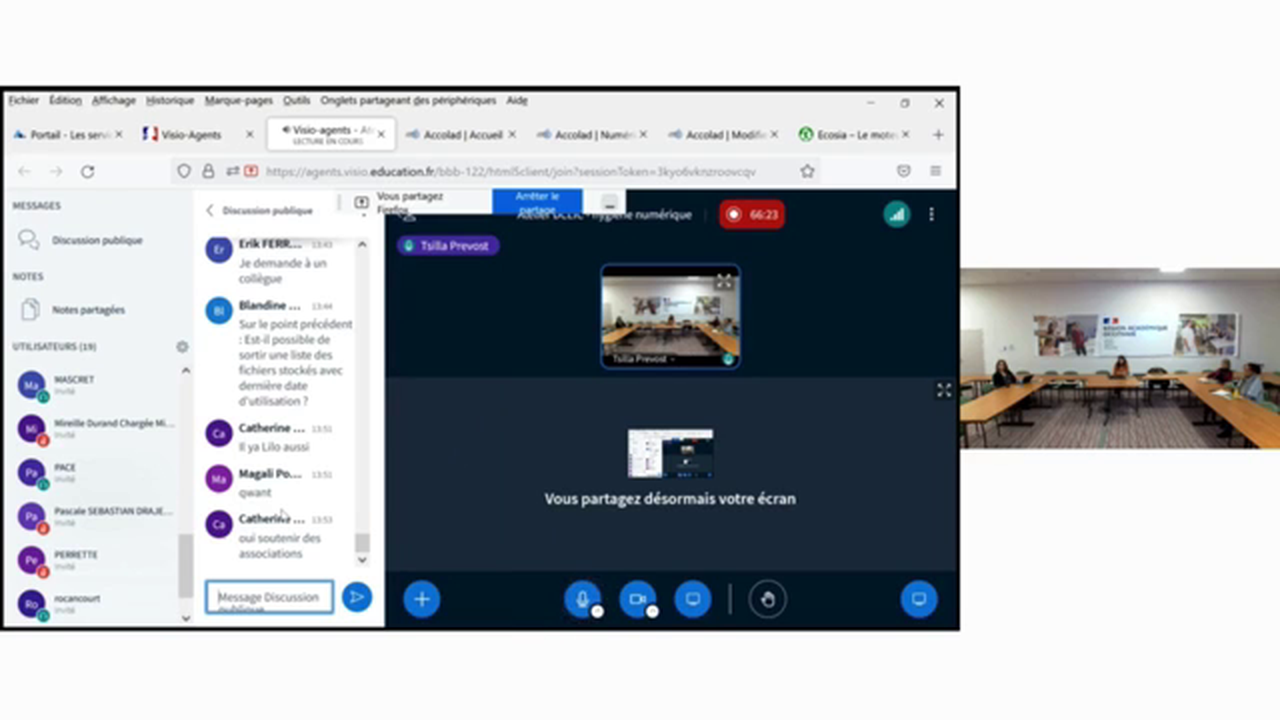
Task: Make the screen share area fullscreen
Action: (943, 391)
